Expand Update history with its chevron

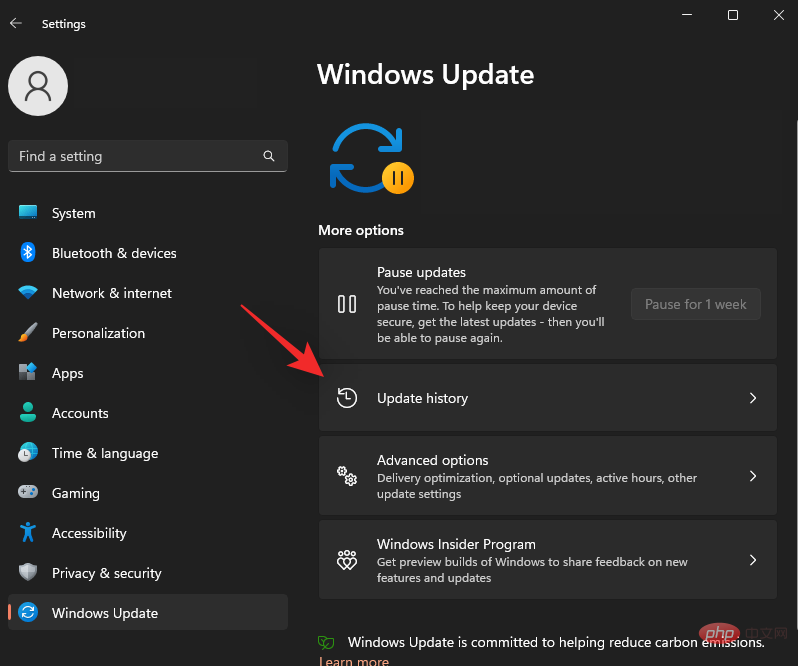pos(753,398)
